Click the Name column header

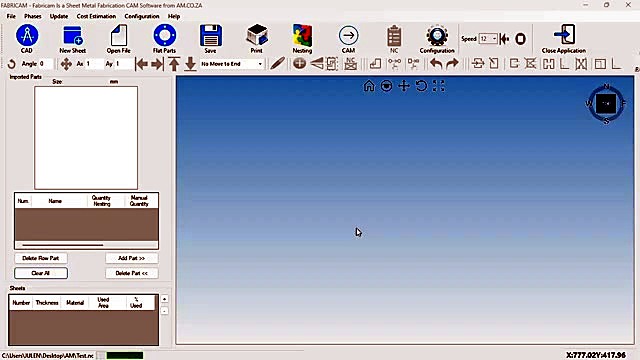pos(55,201)
